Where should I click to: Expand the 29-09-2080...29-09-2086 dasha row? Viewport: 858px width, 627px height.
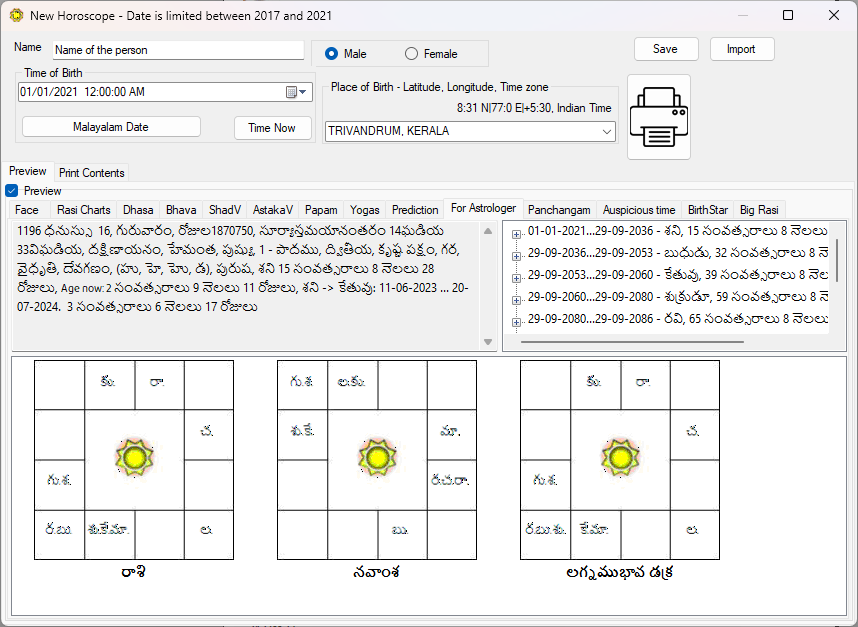(x=516, y=322)
